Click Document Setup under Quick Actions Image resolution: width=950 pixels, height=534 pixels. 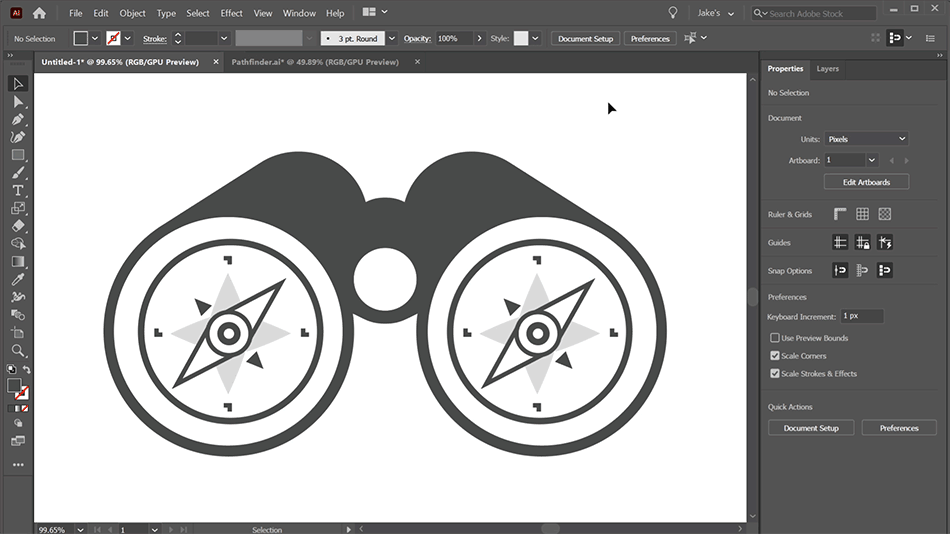811,428
